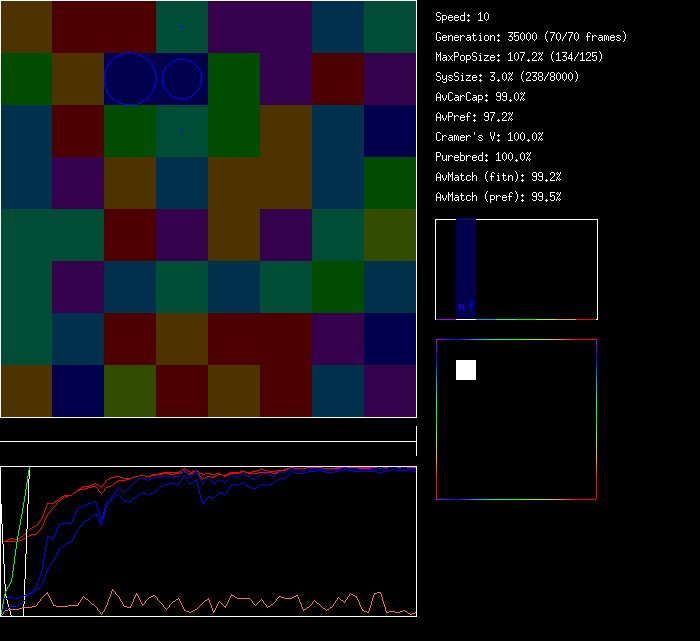Click the Speed: 10 readout
The width and height of the screenshot is (700, 641).
click(x=462, y=17)
